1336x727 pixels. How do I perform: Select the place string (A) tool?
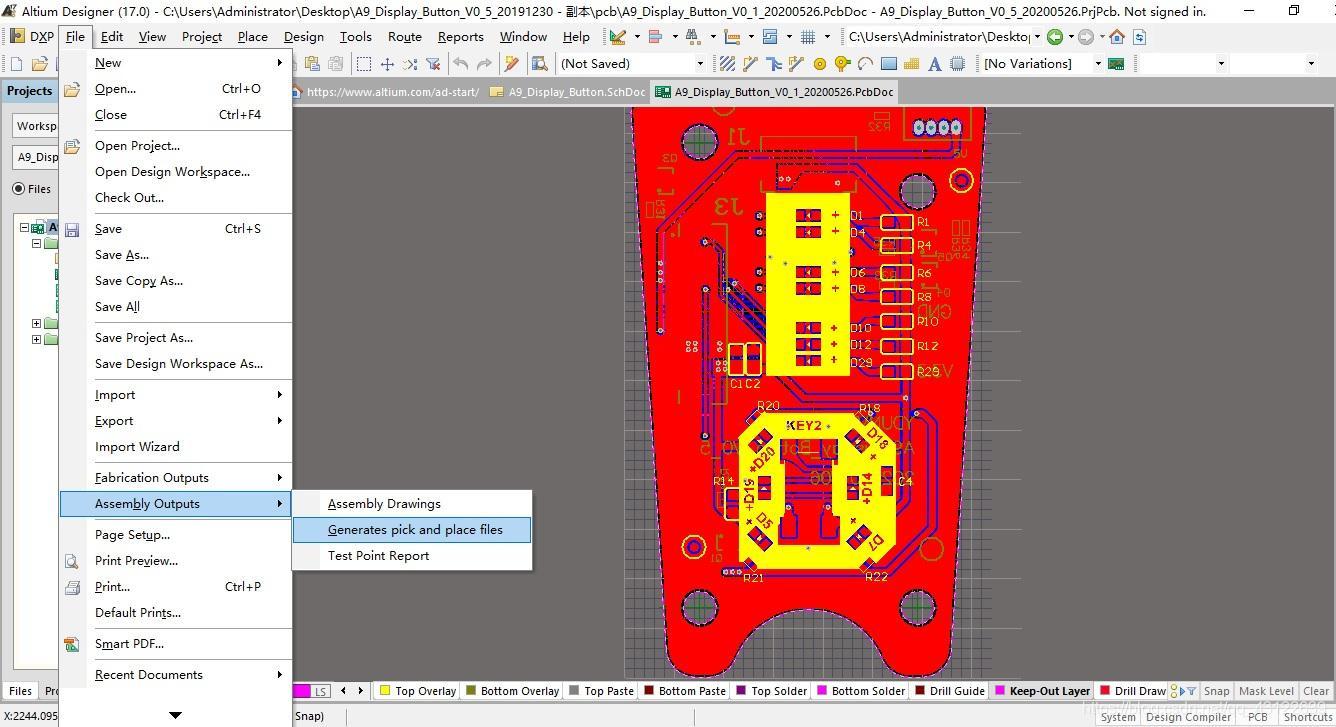935,64
